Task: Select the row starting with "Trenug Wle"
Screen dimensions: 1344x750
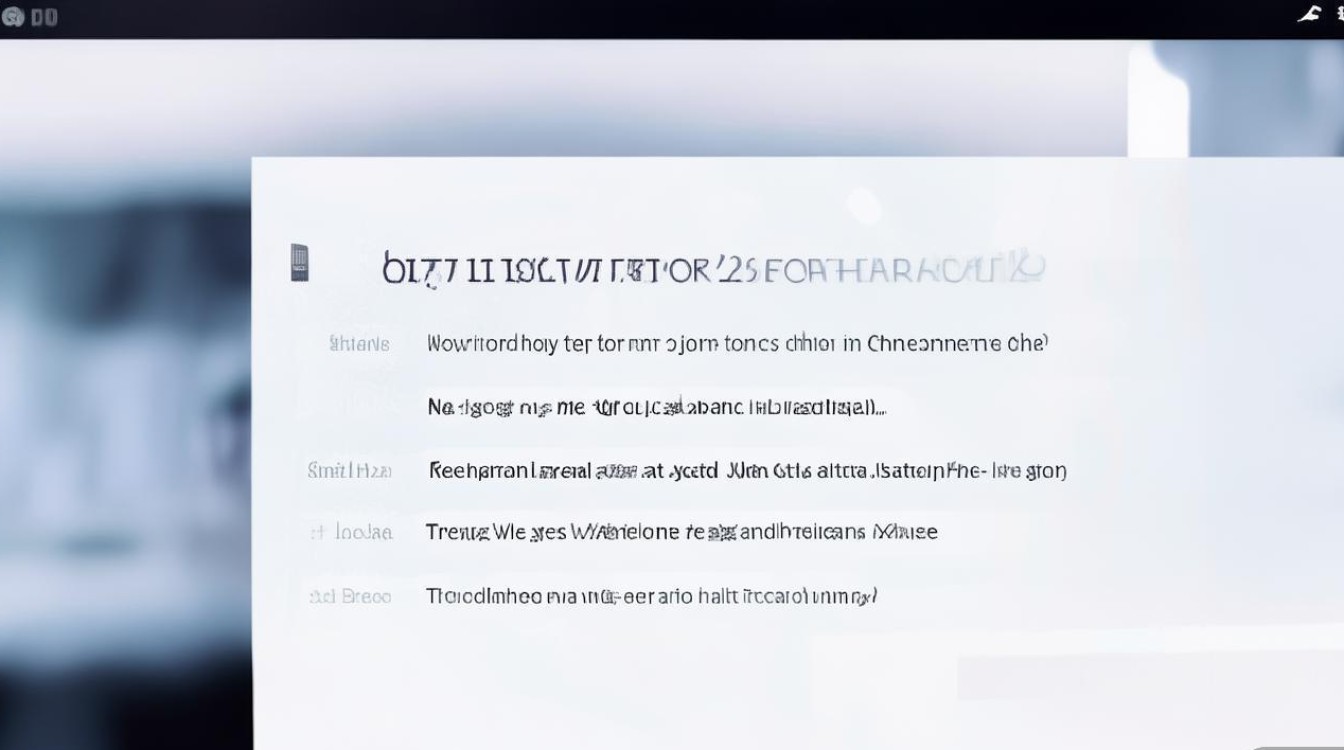Action: pos(681,532)
